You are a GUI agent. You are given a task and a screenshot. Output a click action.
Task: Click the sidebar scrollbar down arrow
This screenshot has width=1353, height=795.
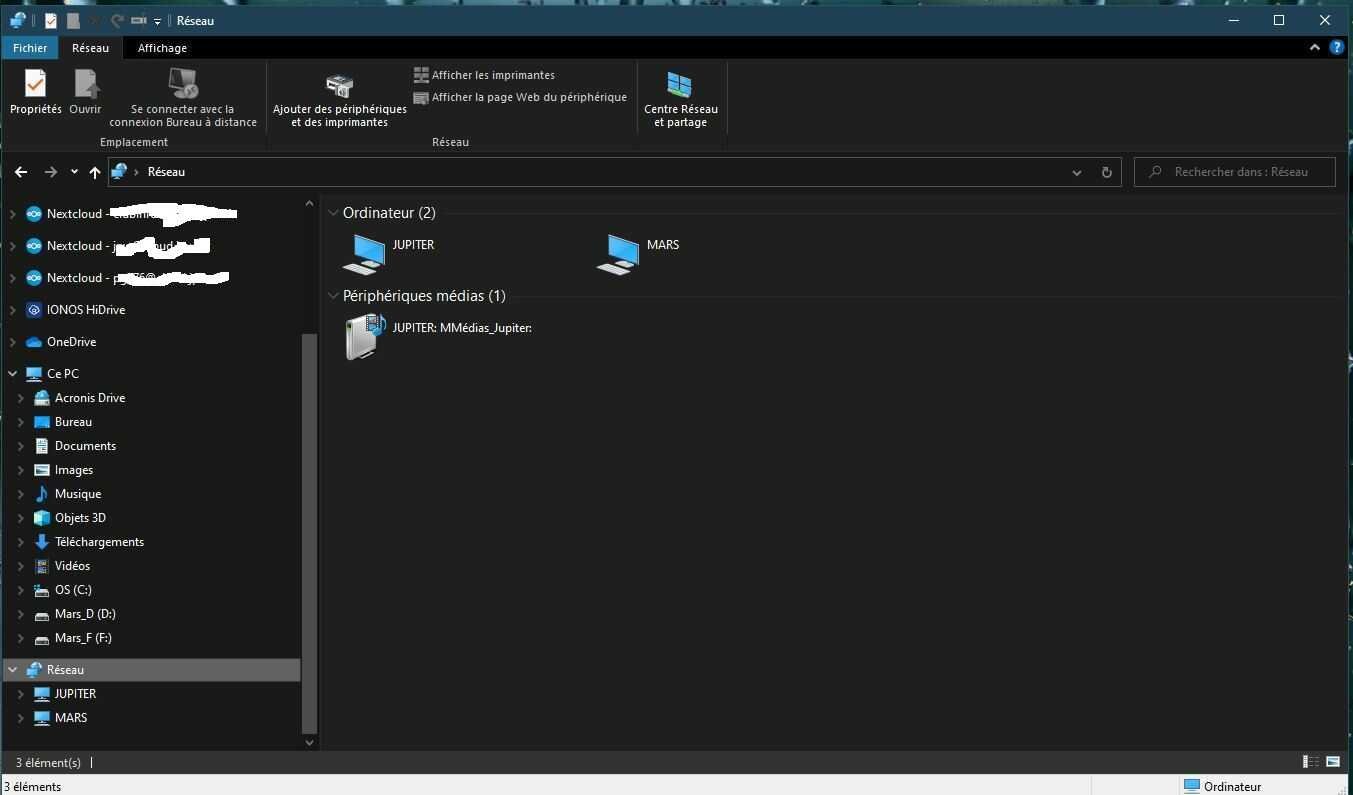(309, 742)
